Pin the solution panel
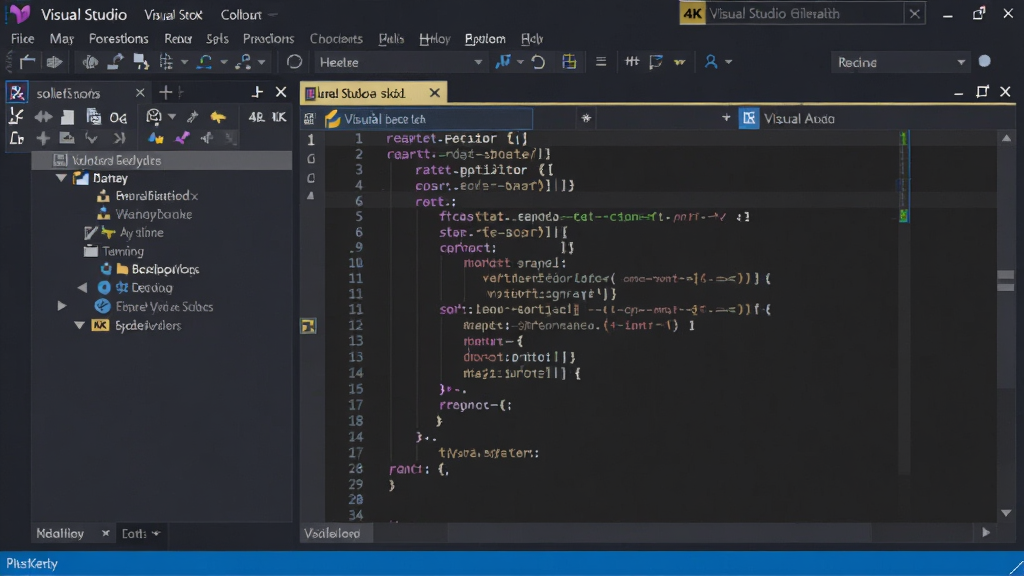The image size is (1024, 576). point(257,93)
